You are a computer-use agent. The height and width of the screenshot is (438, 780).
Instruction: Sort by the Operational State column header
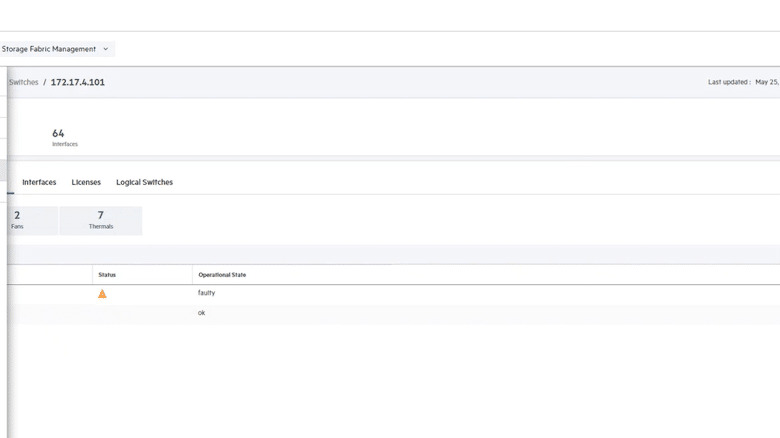(222, 275)
